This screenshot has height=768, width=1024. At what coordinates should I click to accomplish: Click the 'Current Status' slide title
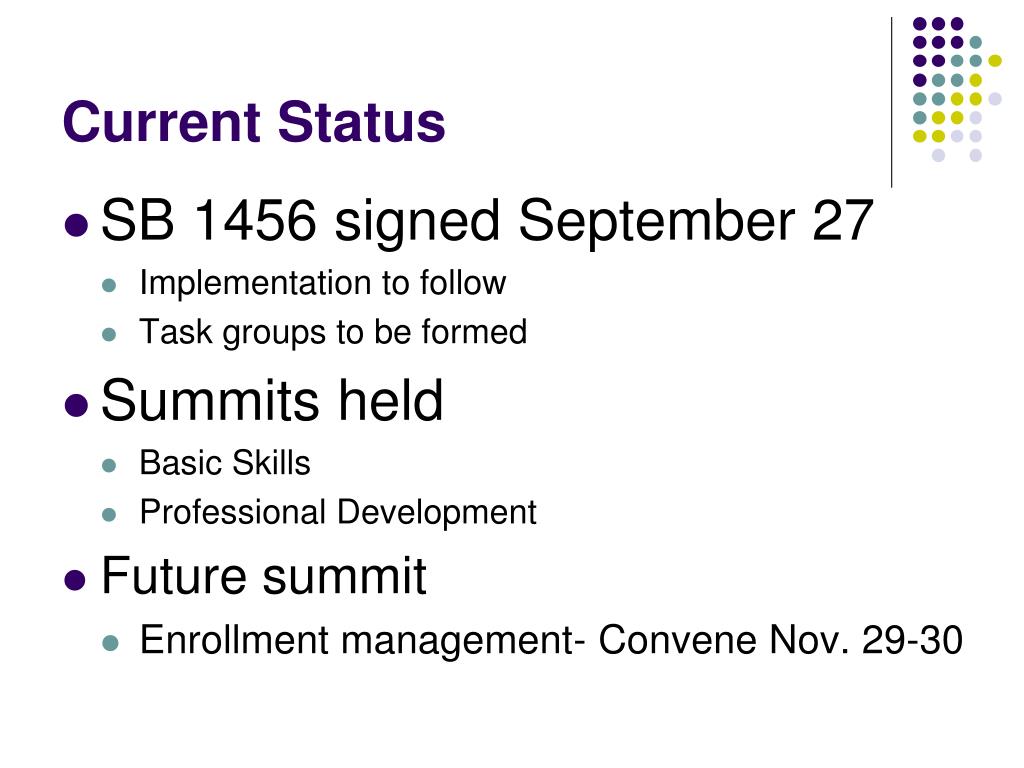[254, 121]
